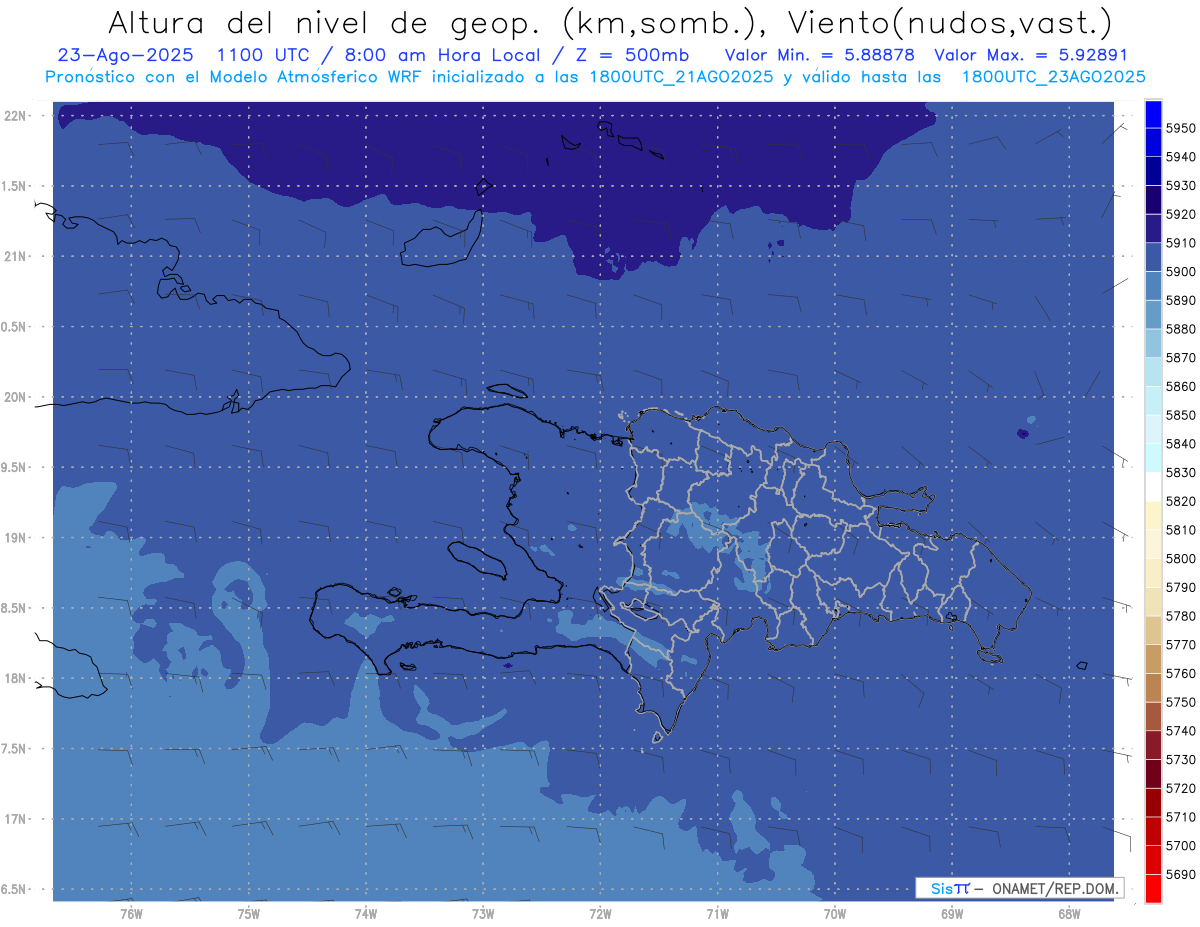Click the '5930' colorbar value
Image resolution: width=1200 pixels, height=927 pixels.
pyautogui.click(x=1181, y=185)
